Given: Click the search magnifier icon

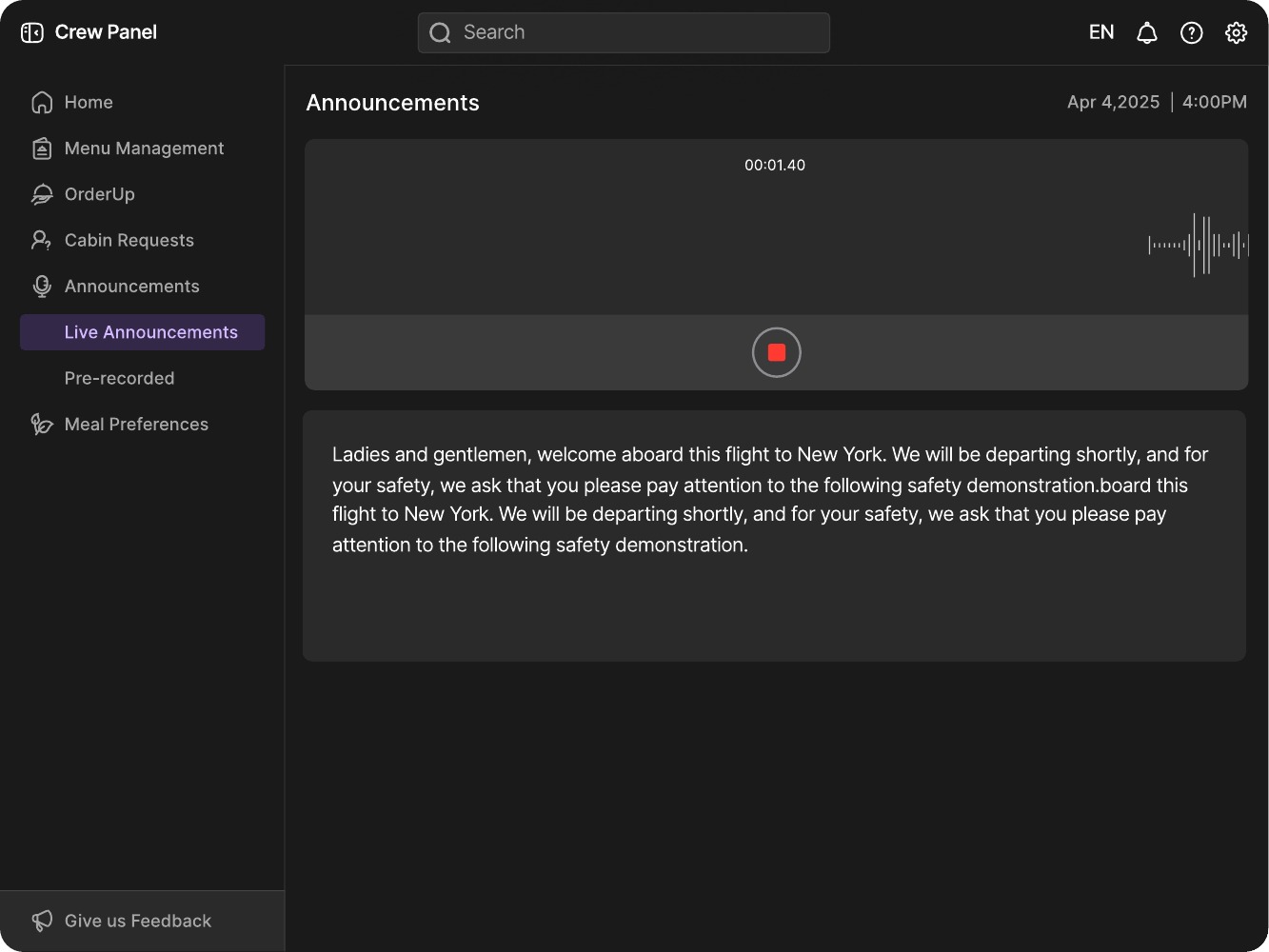Looking at the screenshot, I should (440, 32).
